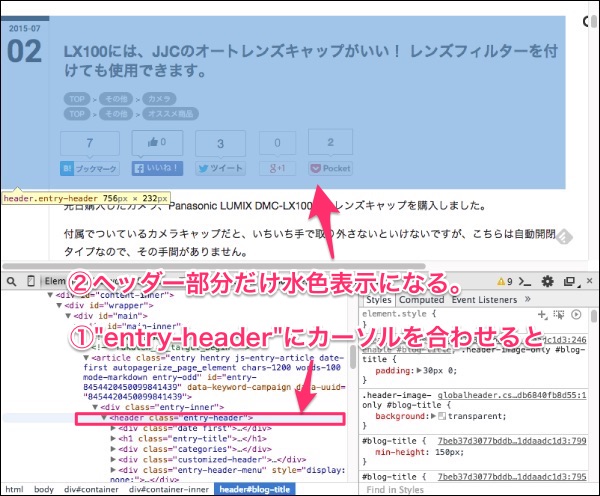This screenshot has height=496, width=600.
Task: Expand the div class="customized-header" node
Action: pyautogui.click(x=113, y=459)
